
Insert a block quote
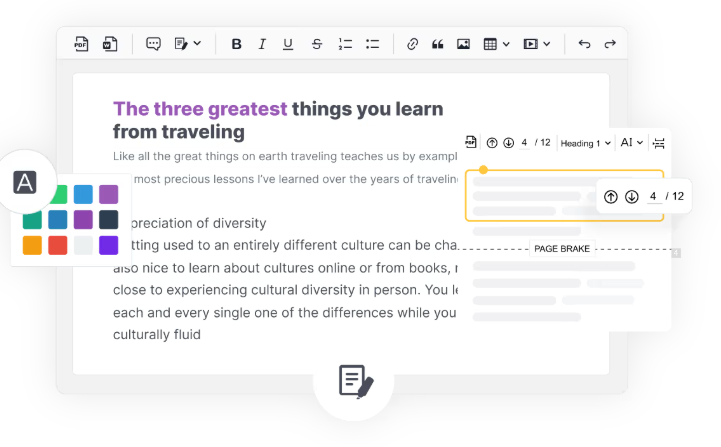tap(437, 44)
